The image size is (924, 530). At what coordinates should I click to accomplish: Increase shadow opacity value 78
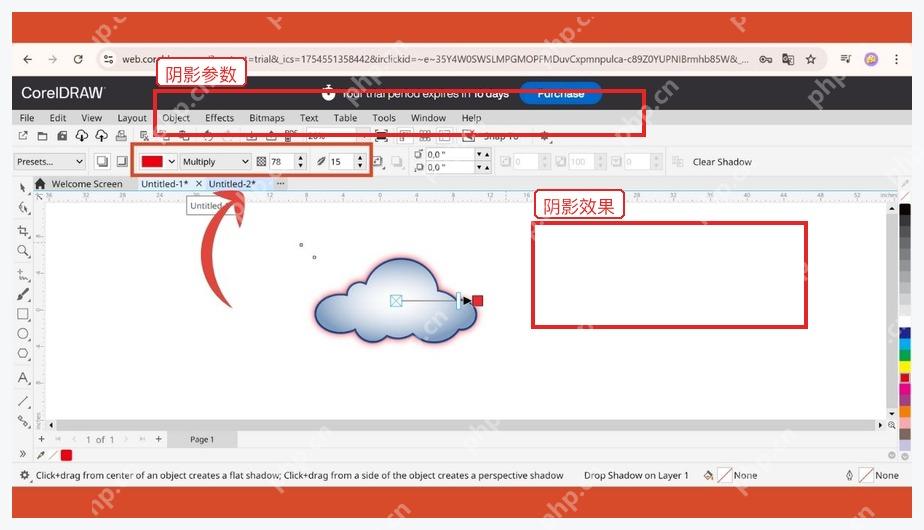[301, 158]
